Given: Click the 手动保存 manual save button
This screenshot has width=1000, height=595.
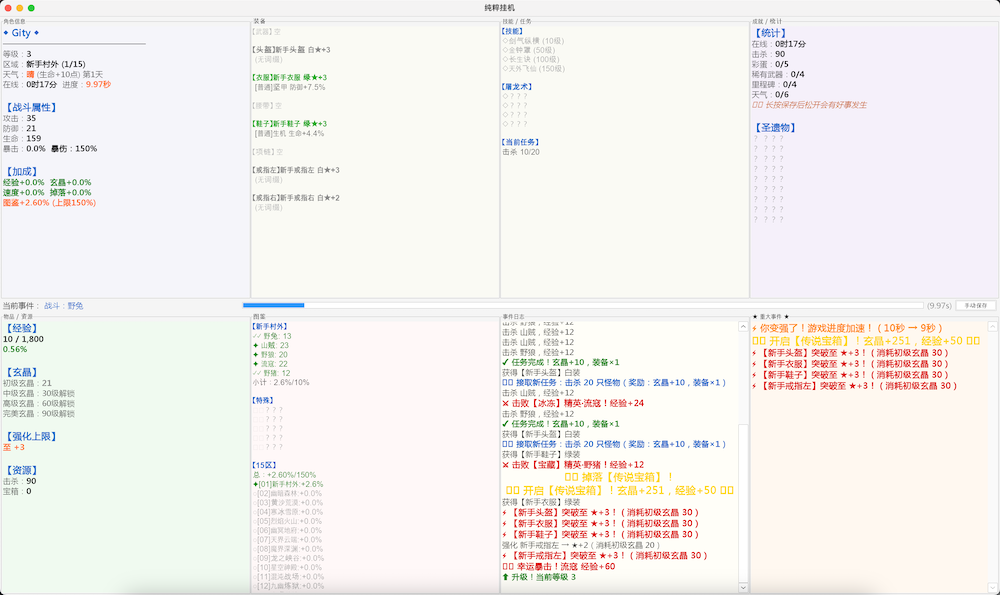Looking at the screenshot, I should point(976,305).
